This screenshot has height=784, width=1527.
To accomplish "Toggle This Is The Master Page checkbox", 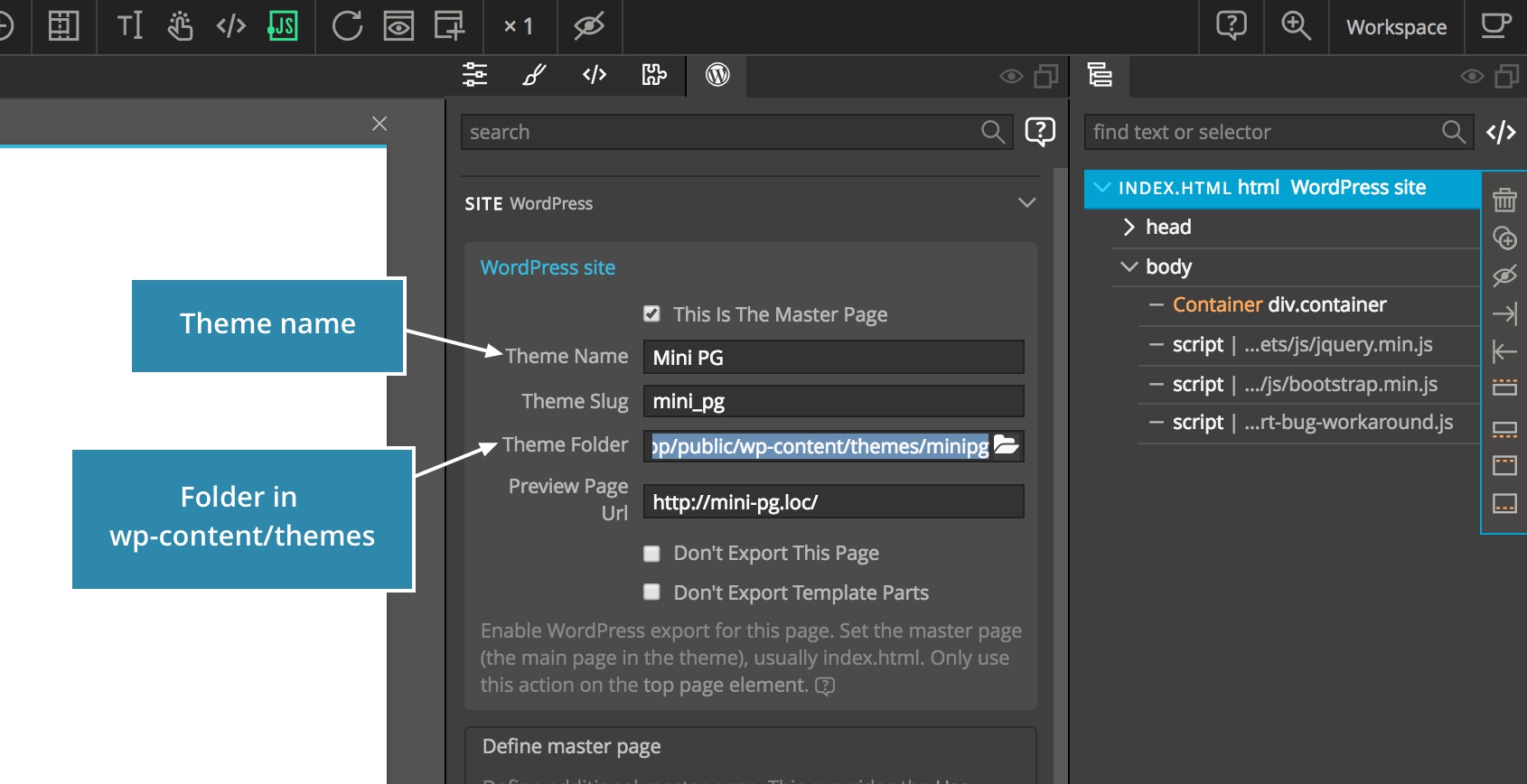I will [651, 314].
